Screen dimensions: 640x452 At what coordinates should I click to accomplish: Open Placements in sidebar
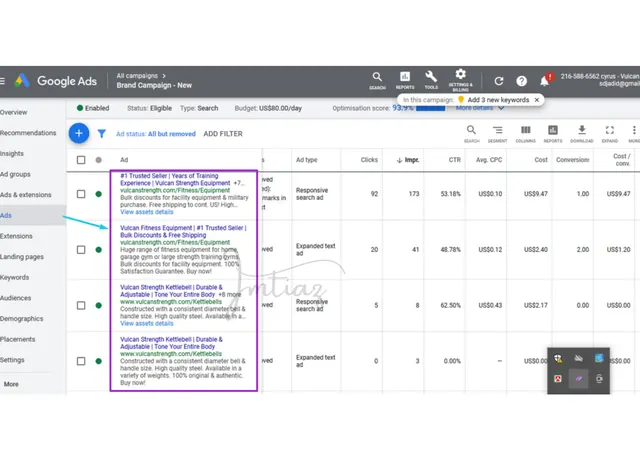[18, 339]
